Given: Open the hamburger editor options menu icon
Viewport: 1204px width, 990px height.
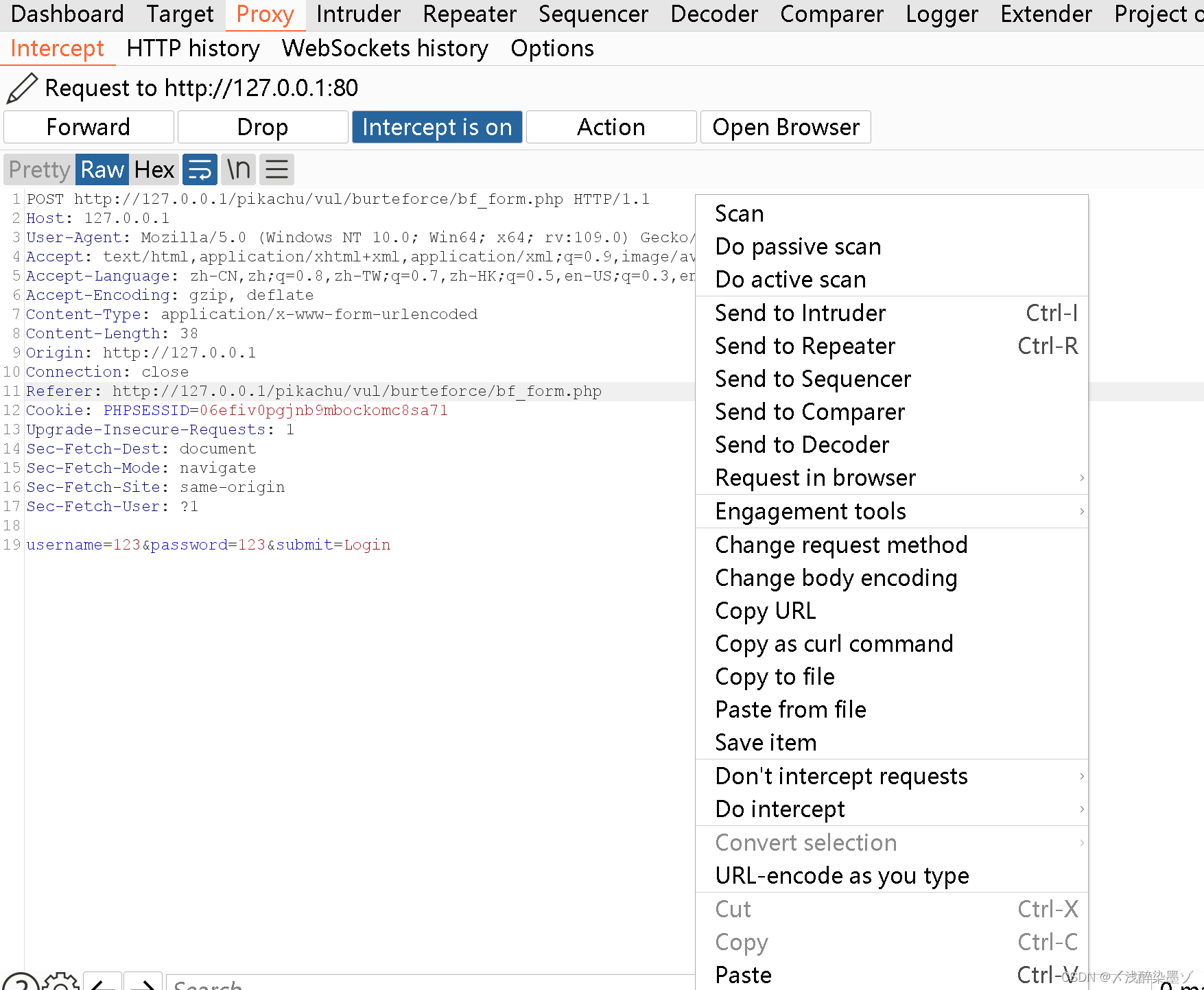Looking at the screenshot, I should [276, 169].
